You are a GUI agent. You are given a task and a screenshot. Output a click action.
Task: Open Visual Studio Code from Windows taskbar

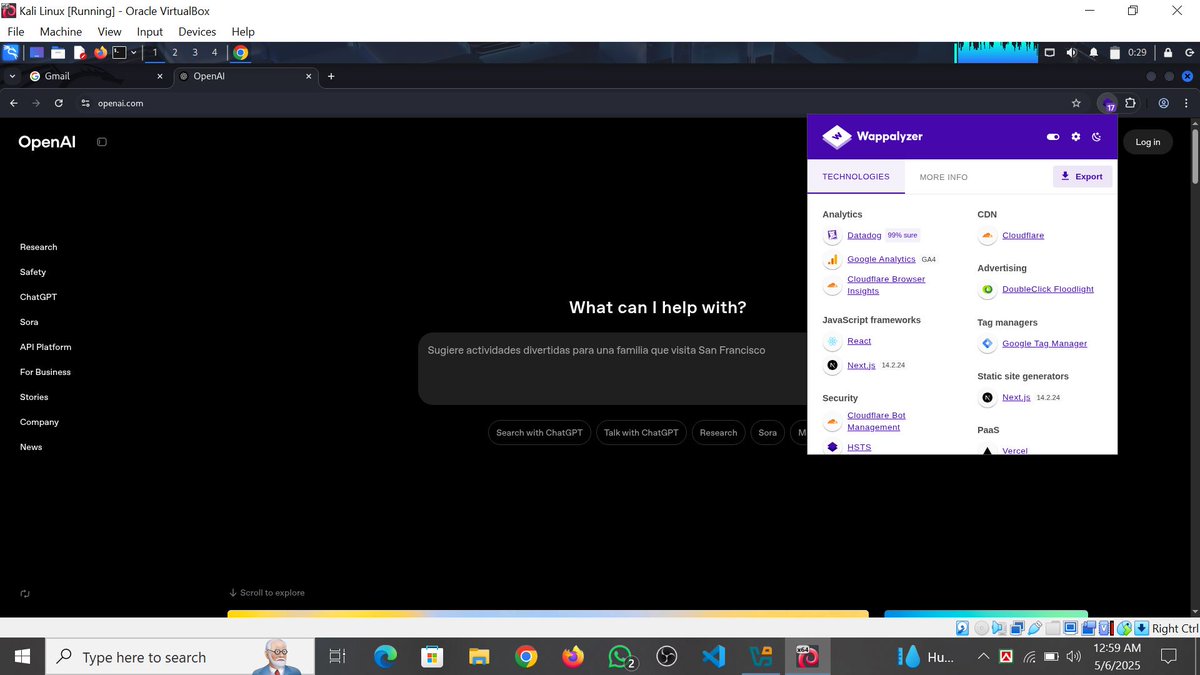[x=713, y=657]
